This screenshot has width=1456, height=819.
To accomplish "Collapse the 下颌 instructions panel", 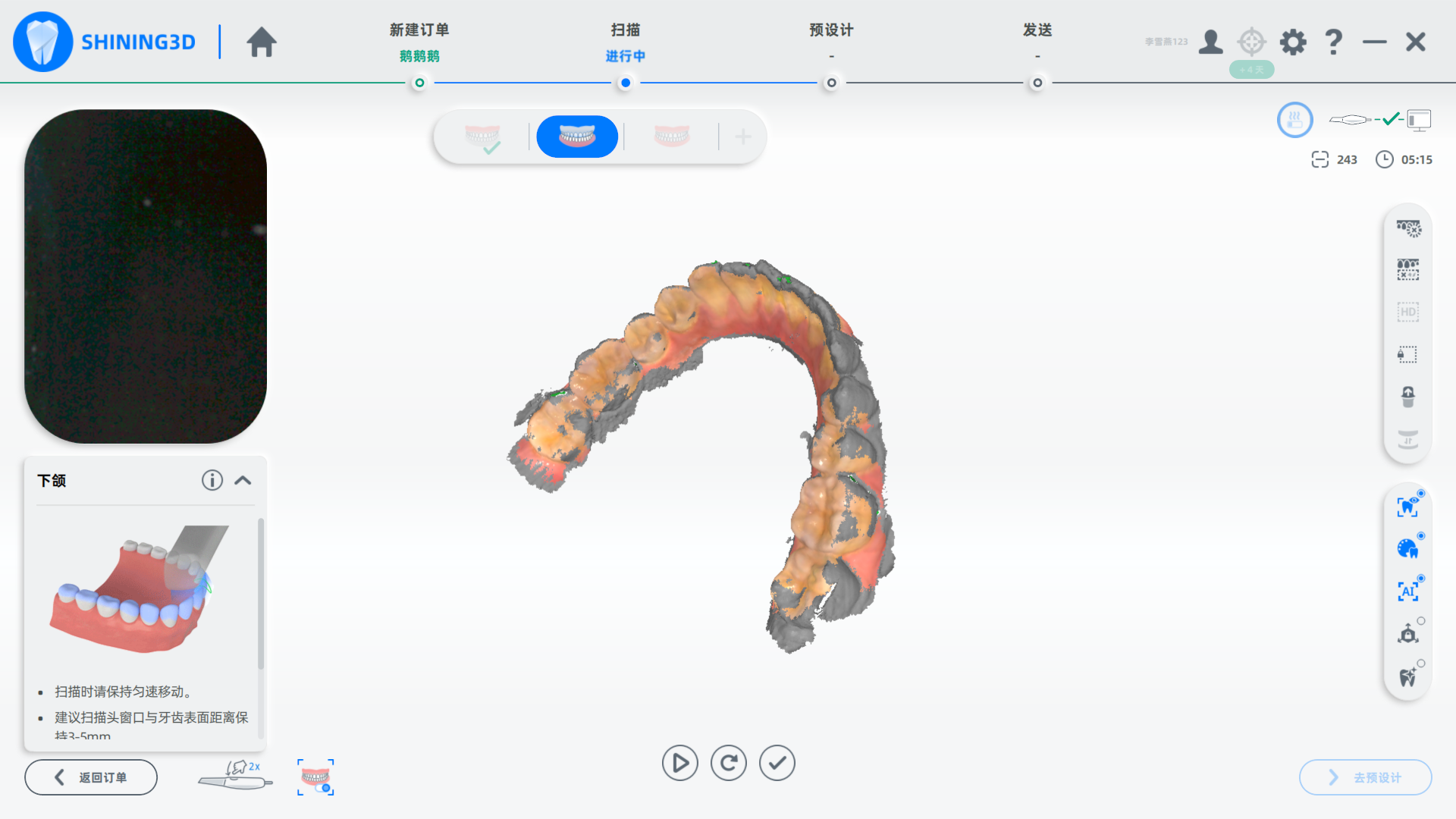I will coord(243,480).
